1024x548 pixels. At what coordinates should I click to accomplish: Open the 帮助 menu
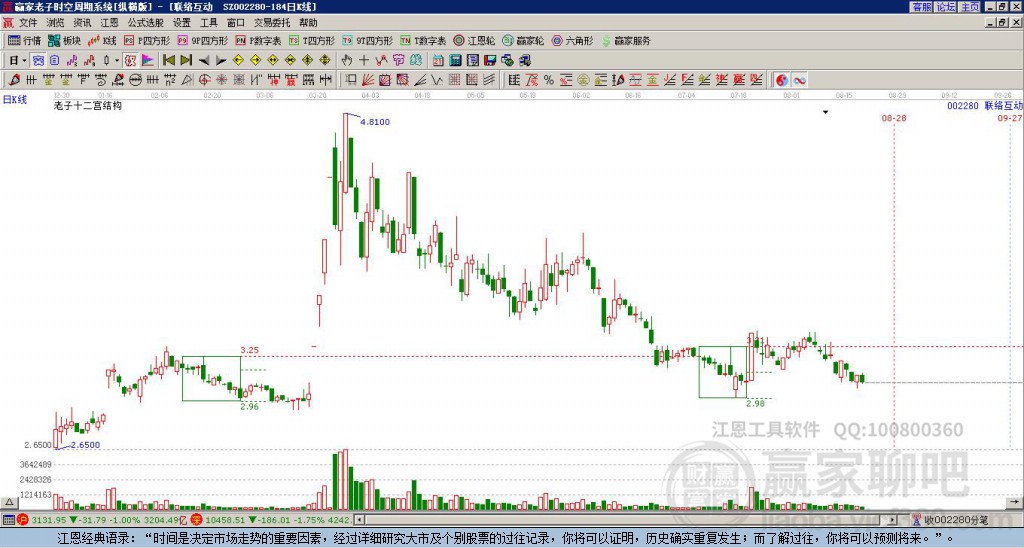(x=308, y=23)
